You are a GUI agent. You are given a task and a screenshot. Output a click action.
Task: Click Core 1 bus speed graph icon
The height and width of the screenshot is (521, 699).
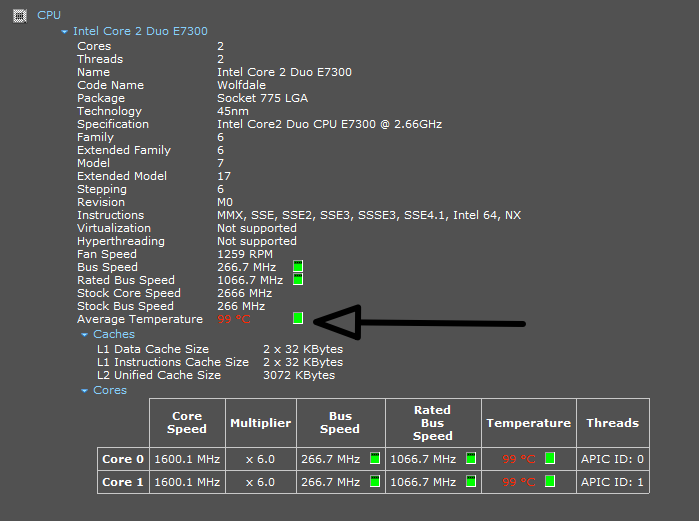click(x=375, y=481)
